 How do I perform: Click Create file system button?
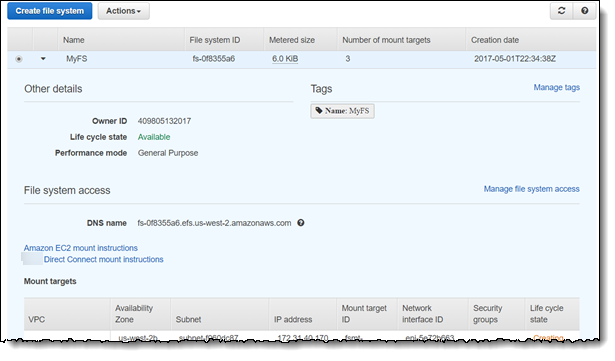(50, 11)
